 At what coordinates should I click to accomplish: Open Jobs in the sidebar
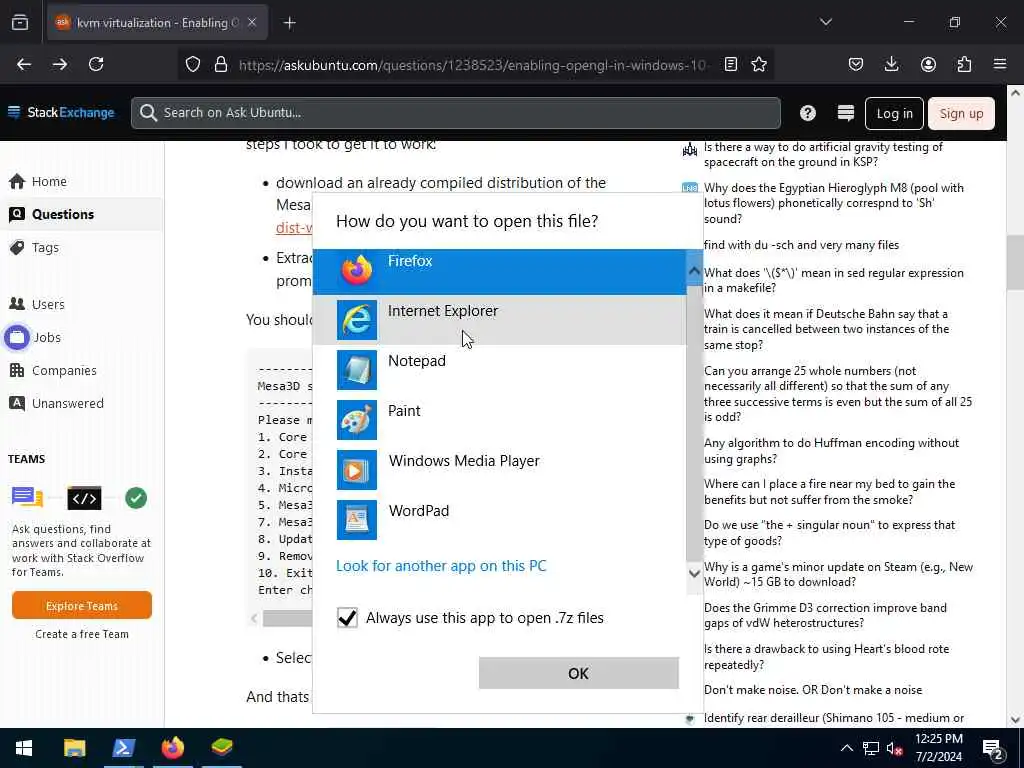[34, 338]
